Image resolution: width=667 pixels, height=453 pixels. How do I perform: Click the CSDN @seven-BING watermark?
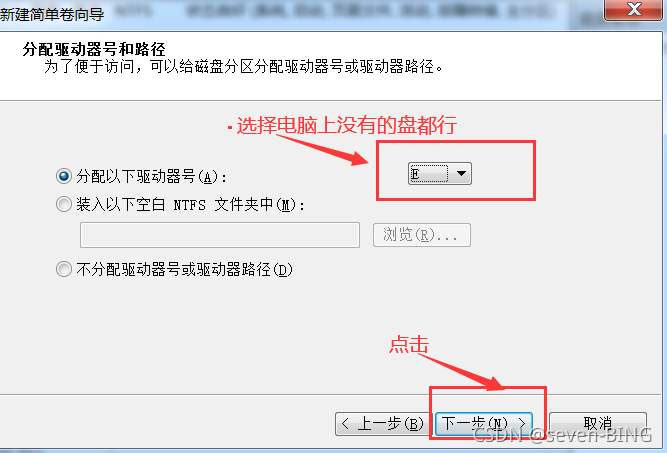(x=562, y=435)
